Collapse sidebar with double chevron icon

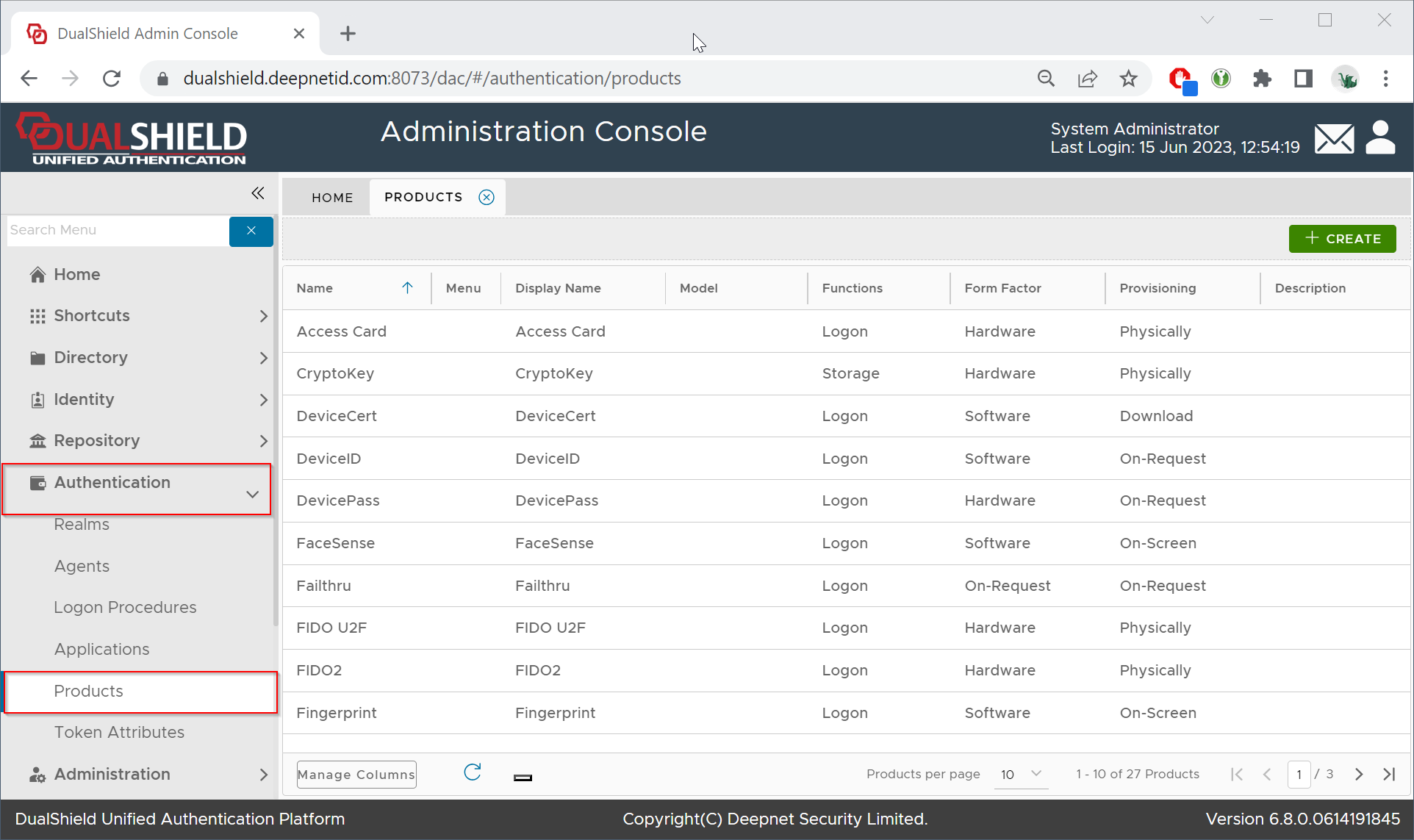[257, 193]
